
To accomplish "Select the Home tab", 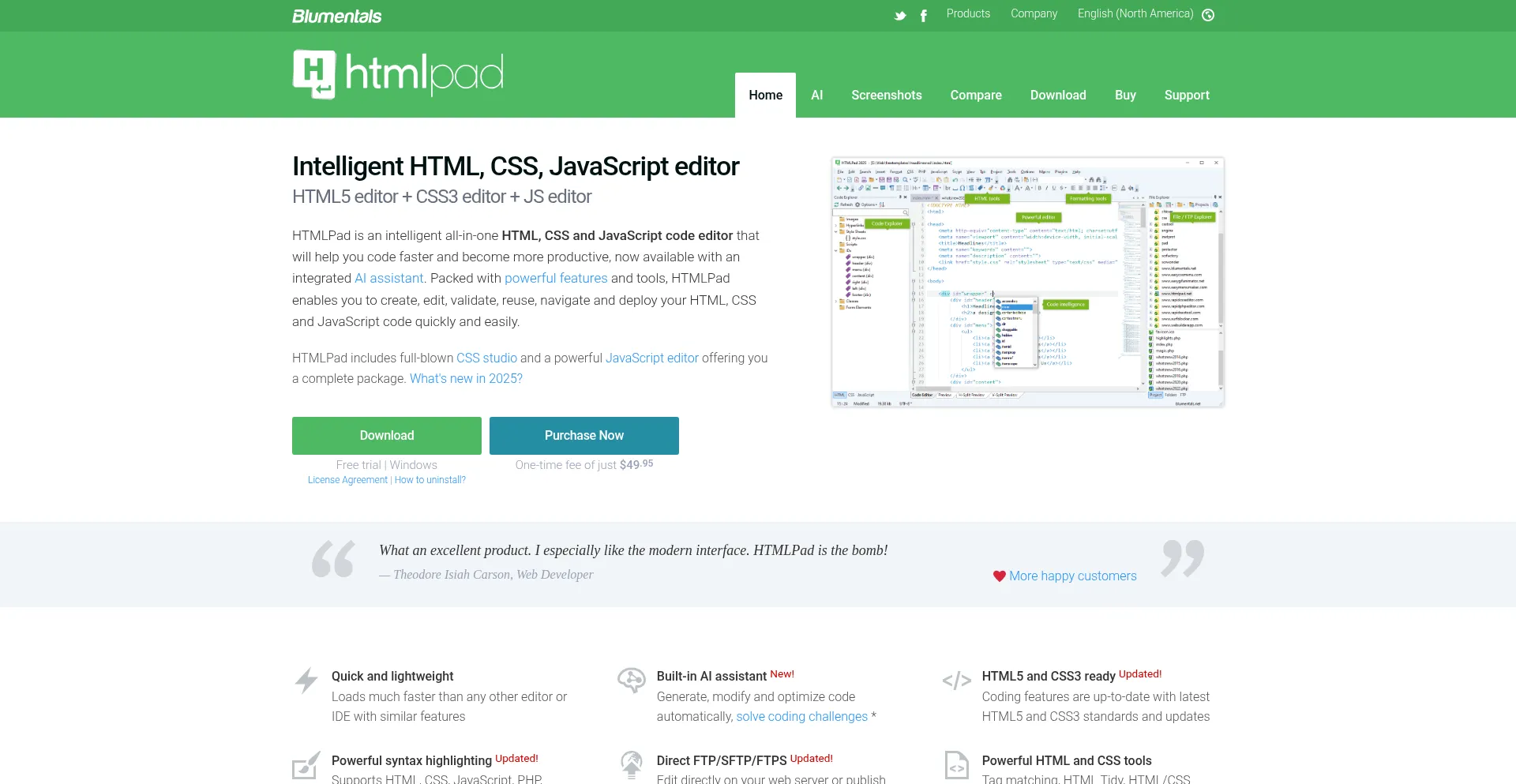I will 765,95.
